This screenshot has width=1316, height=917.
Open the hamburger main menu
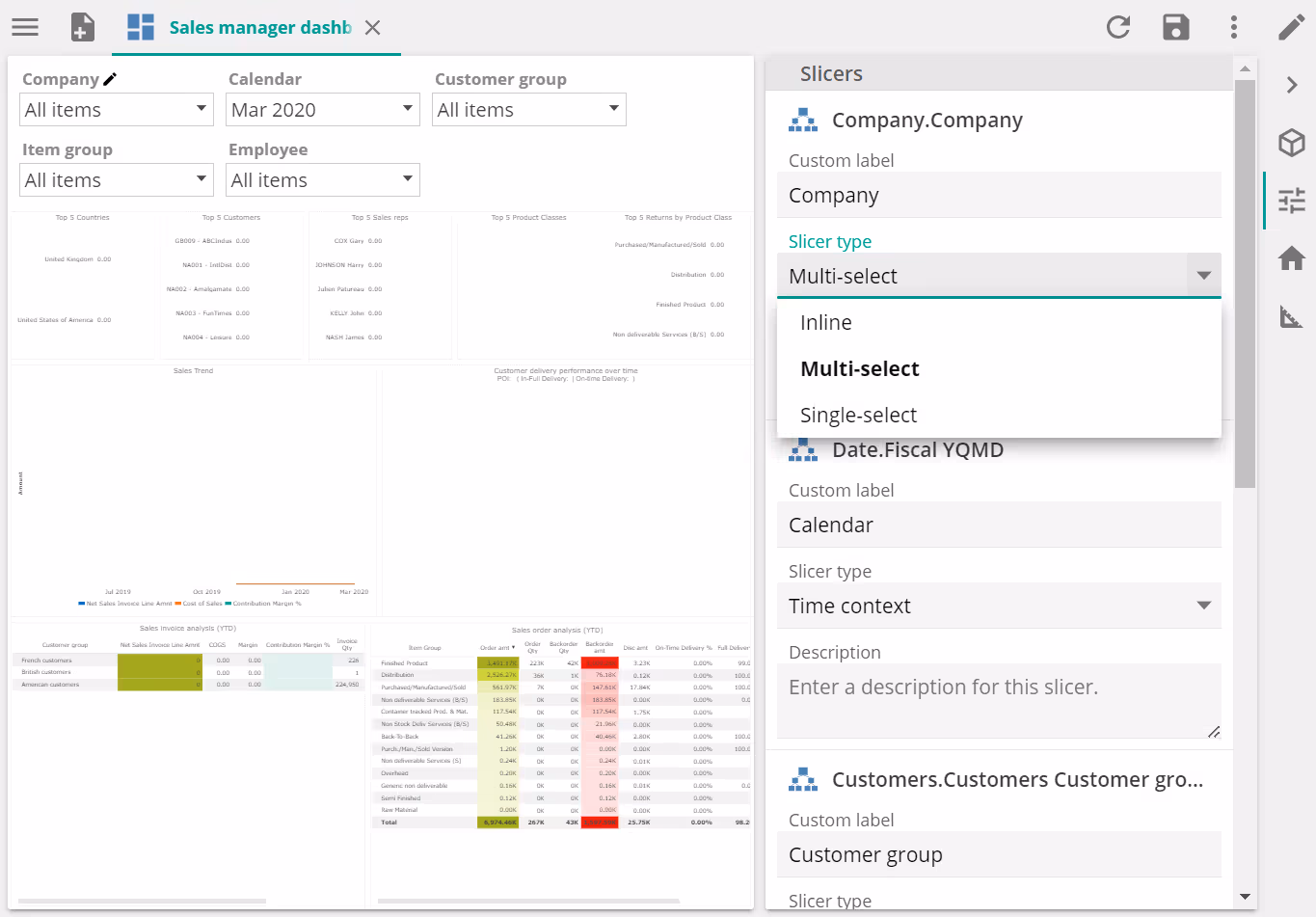(x=25, y=27)
